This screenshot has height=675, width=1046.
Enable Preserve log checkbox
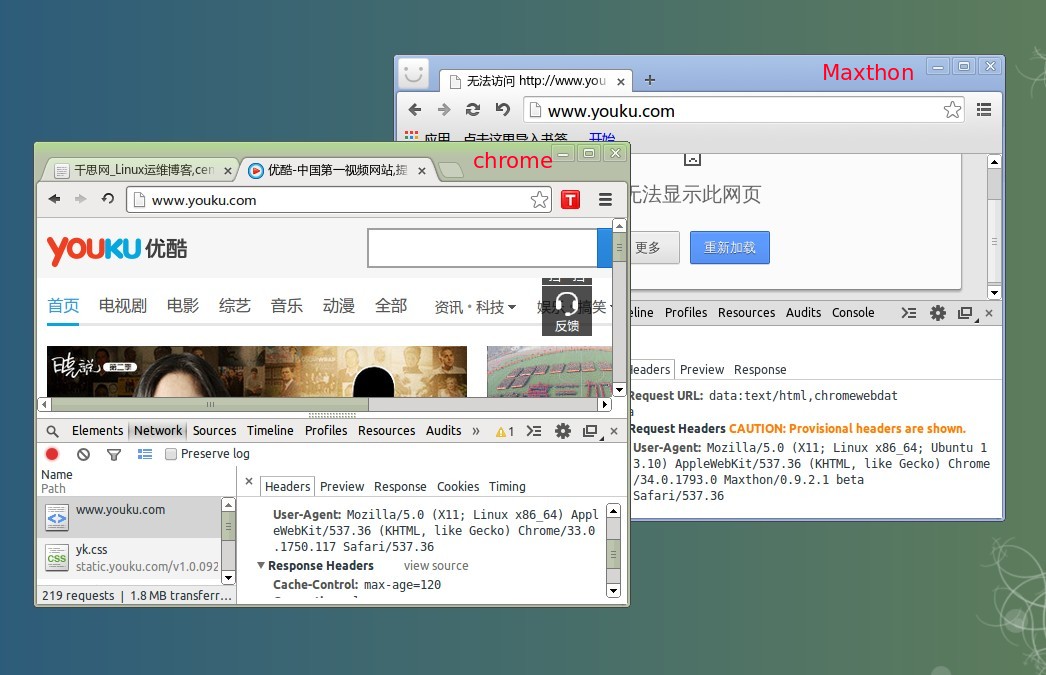(x=171, y=454)
